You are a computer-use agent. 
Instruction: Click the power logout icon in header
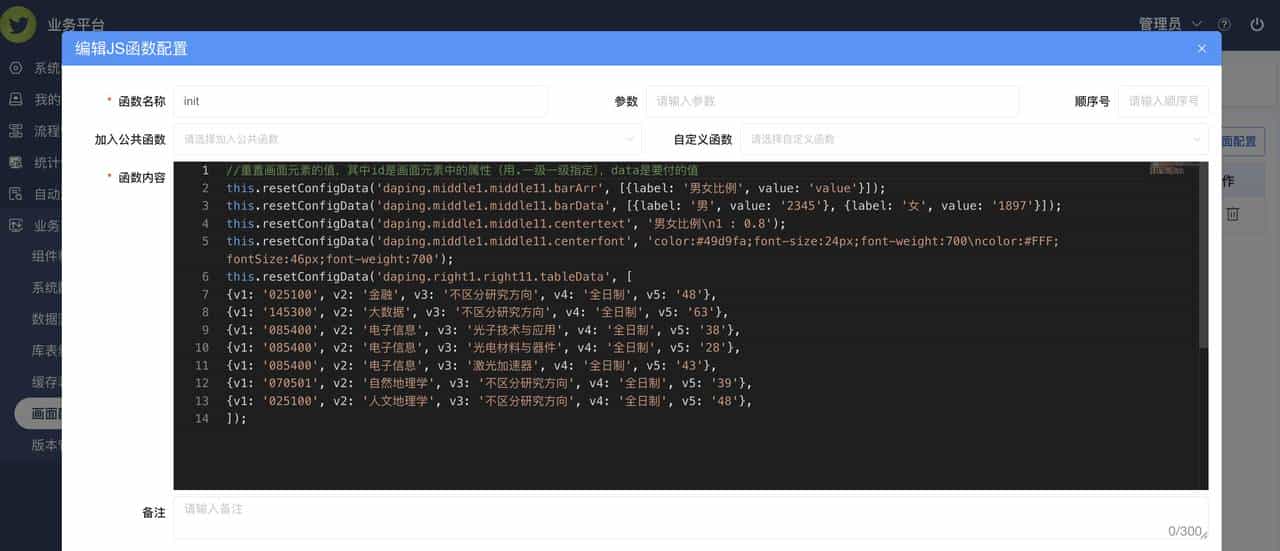(1258, 24)
